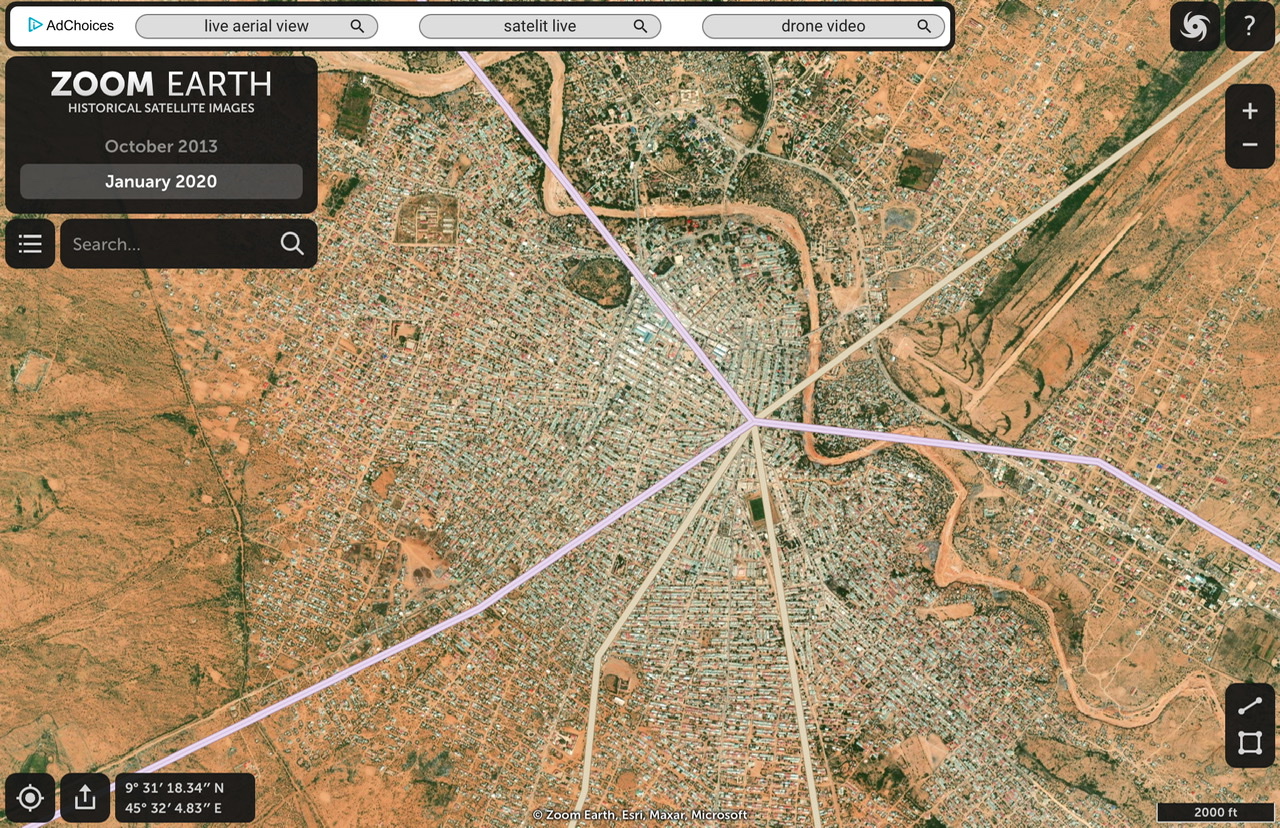Zoom out with the minus button

tap(1249, 145)
